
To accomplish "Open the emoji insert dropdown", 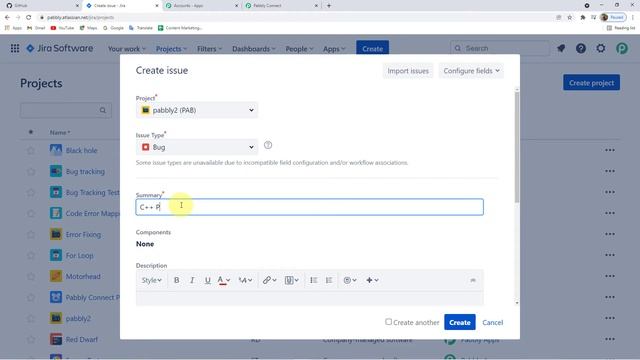I will (350, 280).
